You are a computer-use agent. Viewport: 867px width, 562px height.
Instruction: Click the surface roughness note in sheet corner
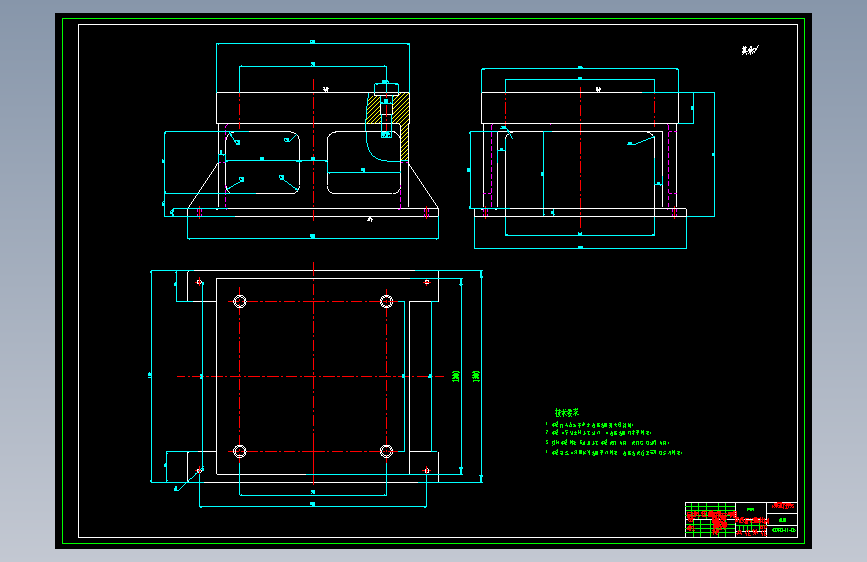pos(750,50)
